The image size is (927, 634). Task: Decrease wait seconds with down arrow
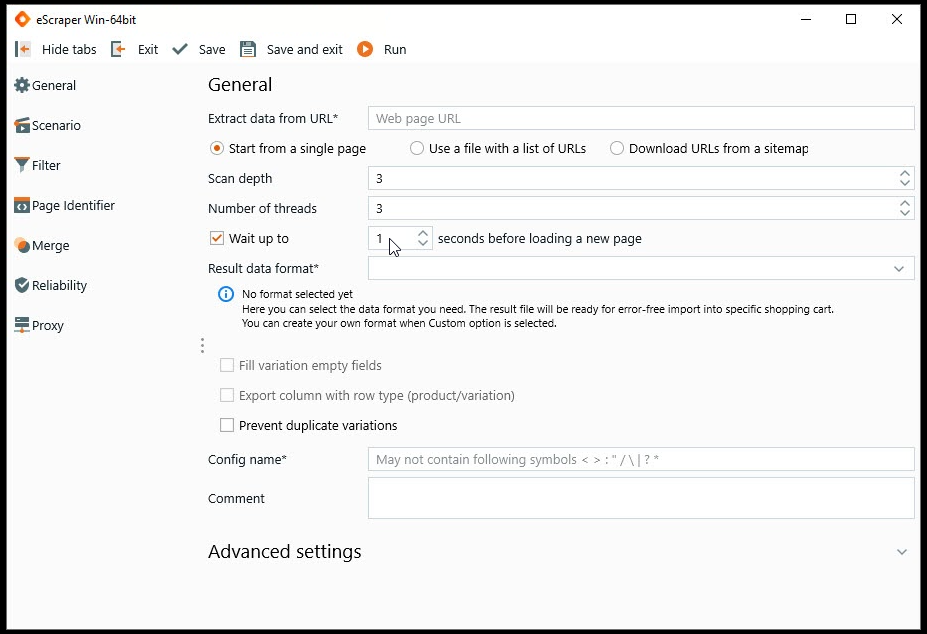click(x=423, y=244)
